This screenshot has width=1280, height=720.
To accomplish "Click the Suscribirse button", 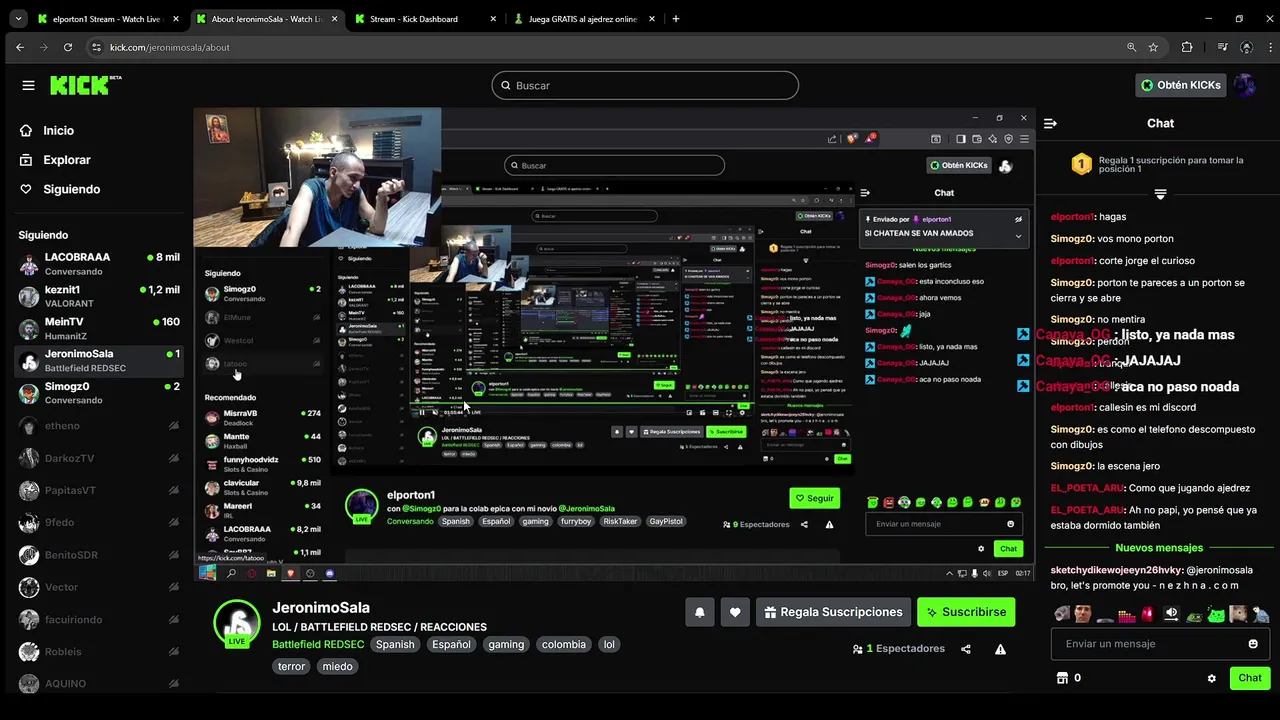I will (966, 612).
